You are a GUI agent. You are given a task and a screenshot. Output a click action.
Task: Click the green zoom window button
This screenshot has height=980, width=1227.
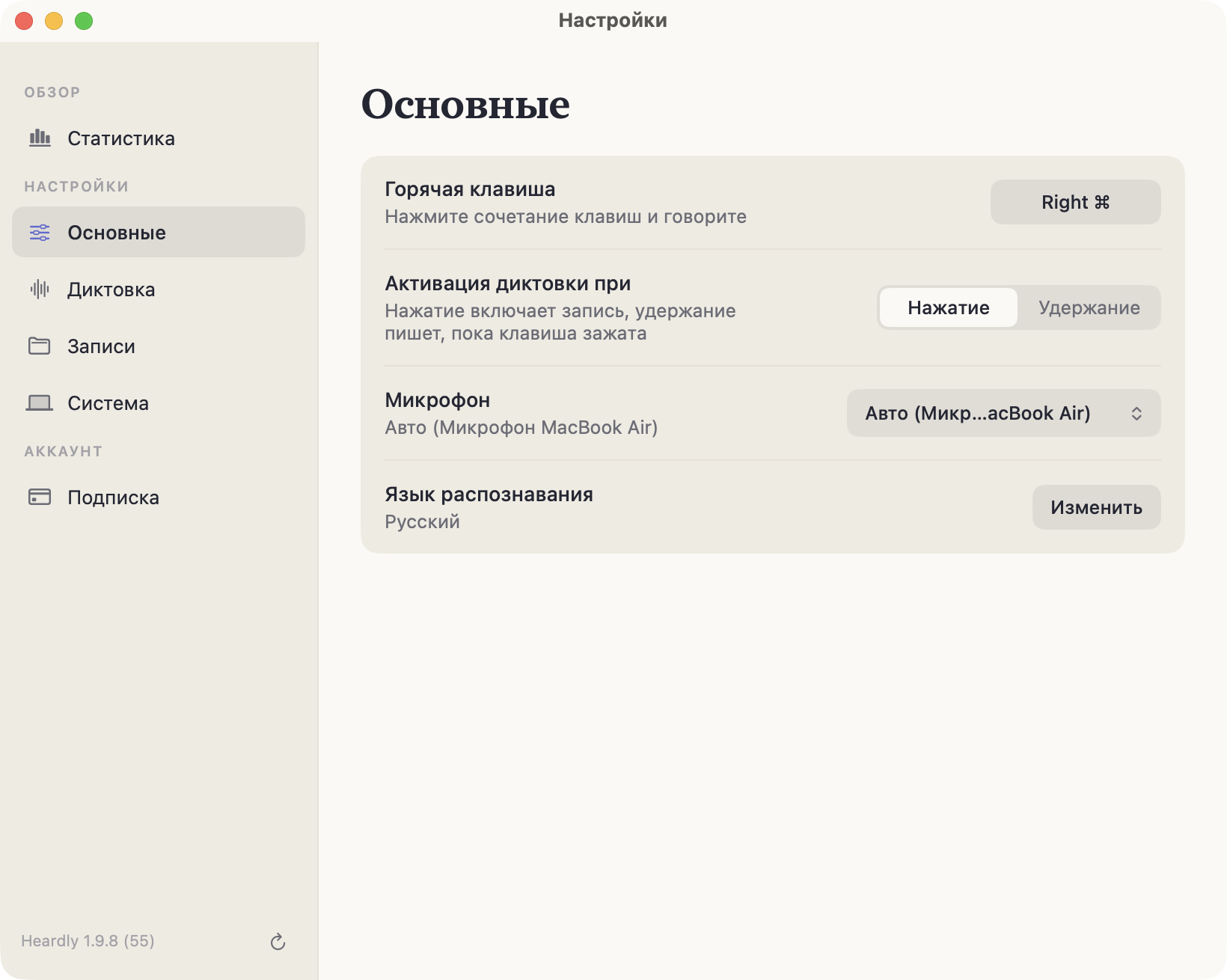(84, 21)
